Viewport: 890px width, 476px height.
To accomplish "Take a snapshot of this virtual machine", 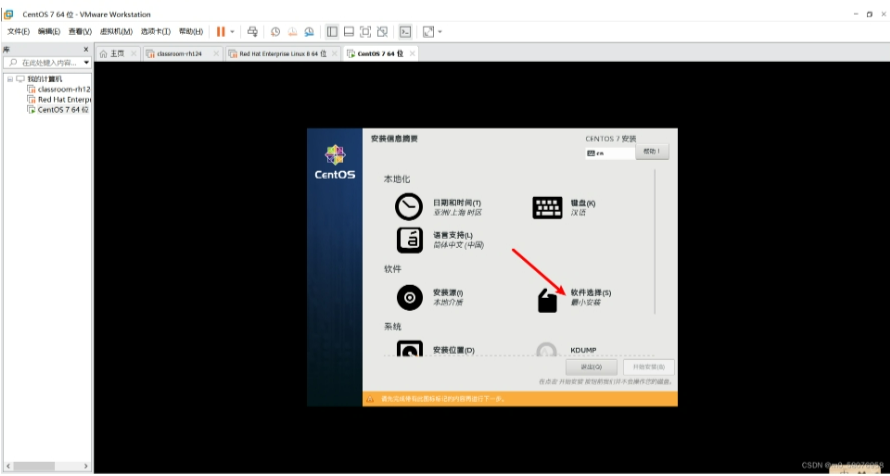I will [275, 32].
